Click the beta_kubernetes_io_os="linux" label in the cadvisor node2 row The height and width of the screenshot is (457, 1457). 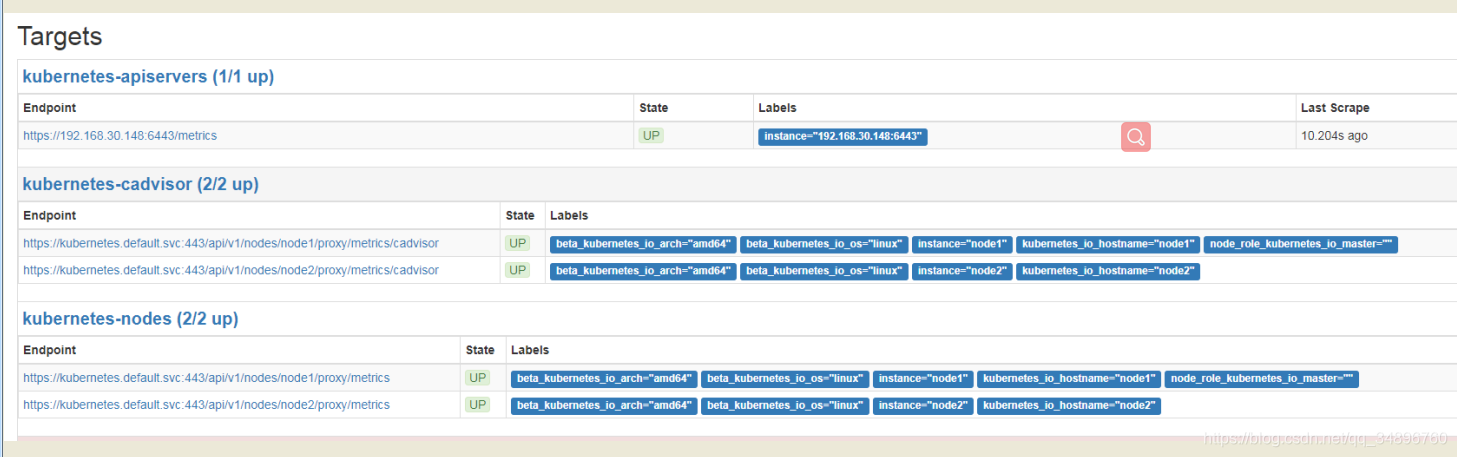(824, 271)
